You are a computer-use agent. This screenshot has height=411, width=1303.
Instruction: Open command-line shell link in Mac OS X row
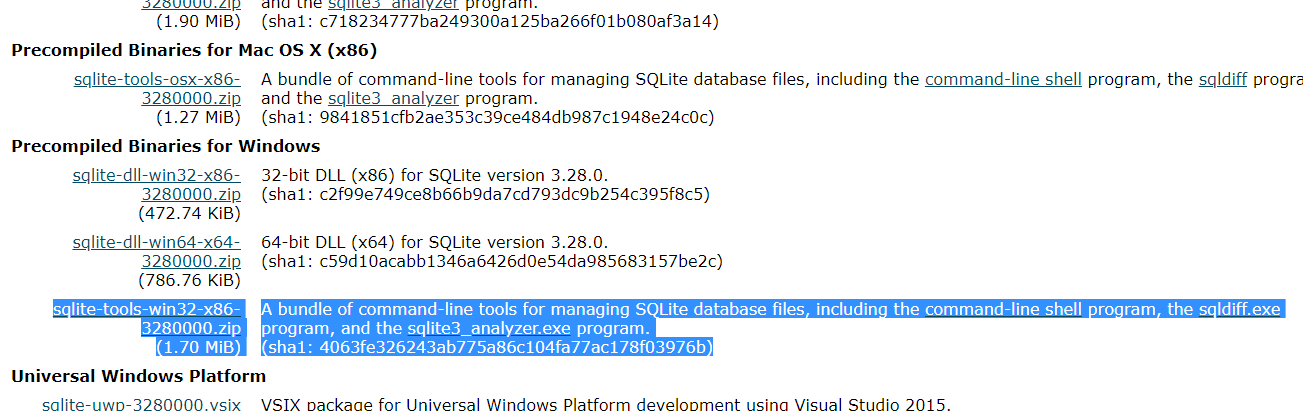coord(1003,80)
